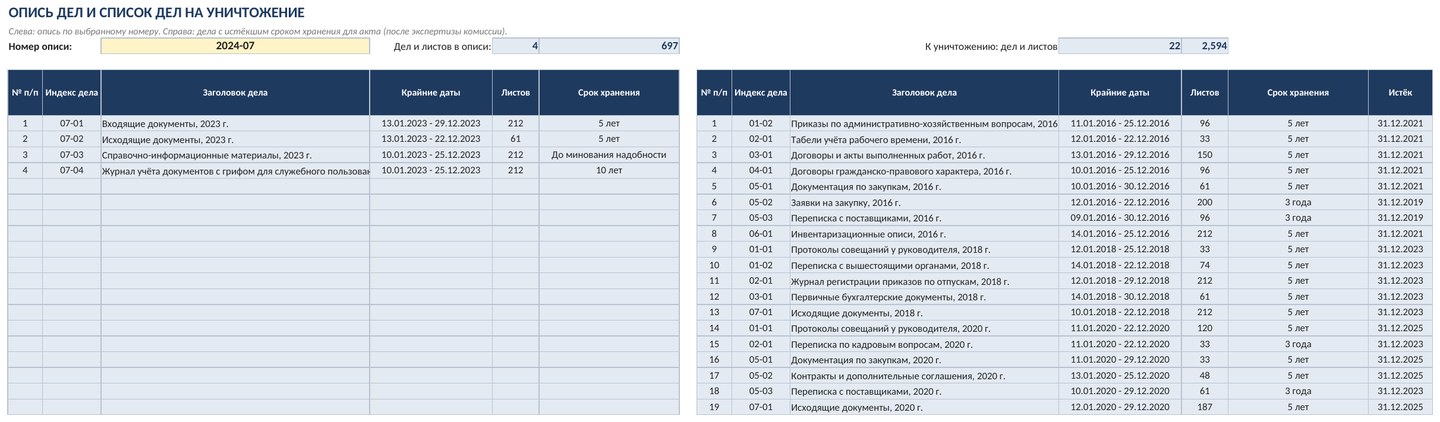1440x422 pixels.
Task: Select the cell "Табели учёта рабочего времени, 2016 г."
Action: 924,139
